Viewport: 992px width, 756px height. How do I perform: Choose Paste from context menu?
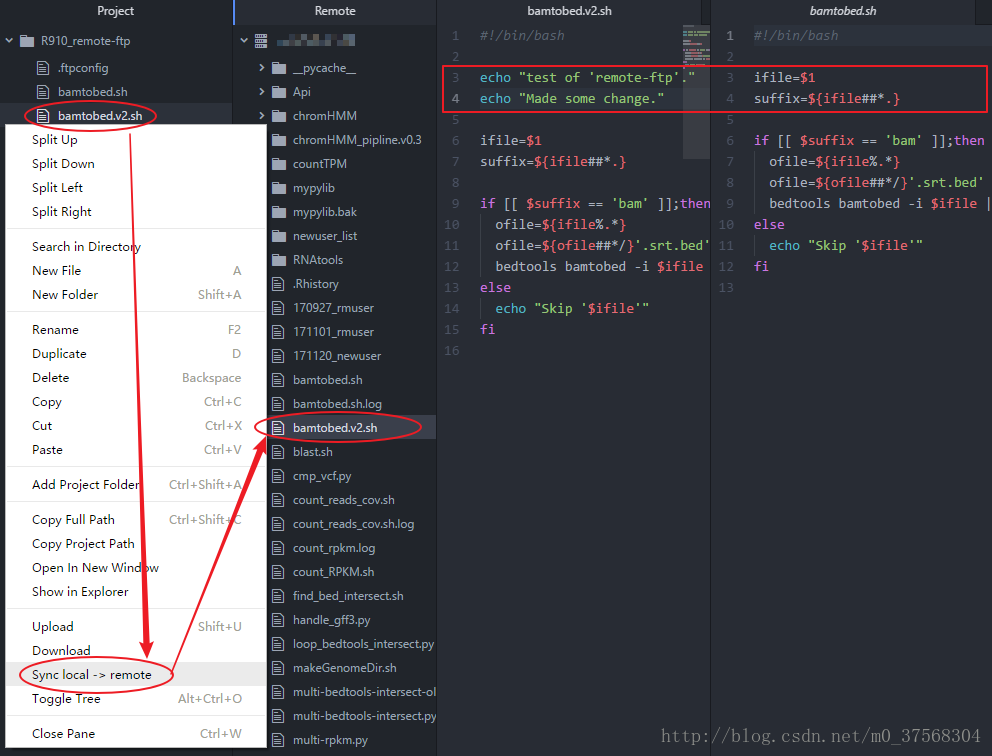[136, 450]
